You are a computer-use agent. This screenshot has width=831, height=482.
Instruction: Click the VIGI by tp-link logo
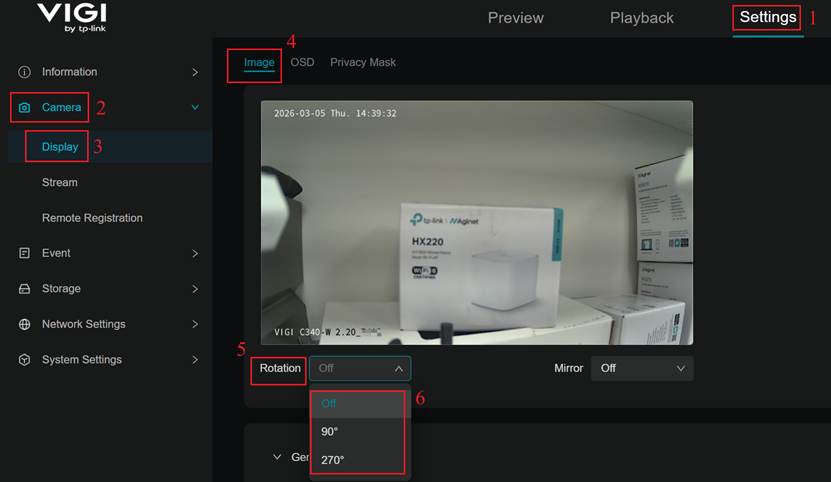(x=72, y=17)
